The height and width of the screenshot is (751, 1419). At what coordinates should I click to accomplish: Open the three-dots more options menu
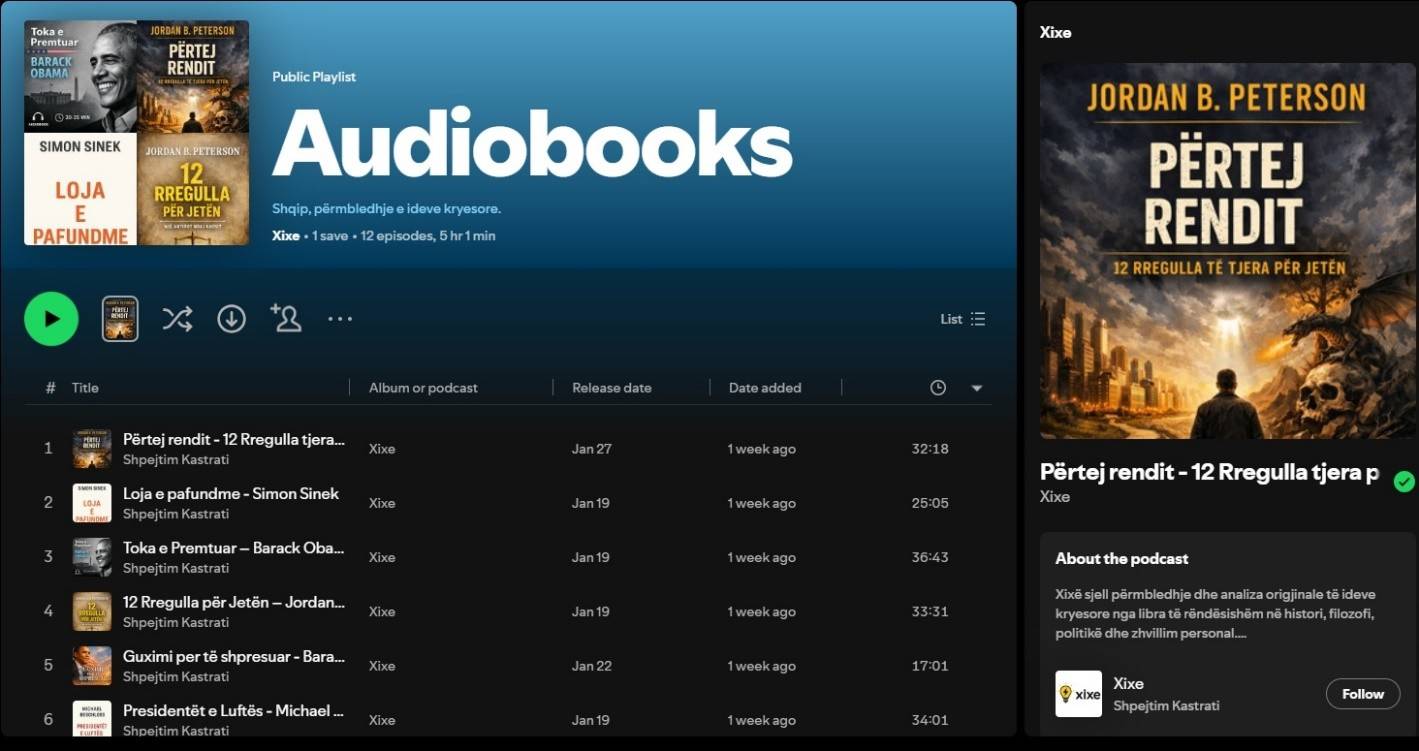[x=340, y=319]
